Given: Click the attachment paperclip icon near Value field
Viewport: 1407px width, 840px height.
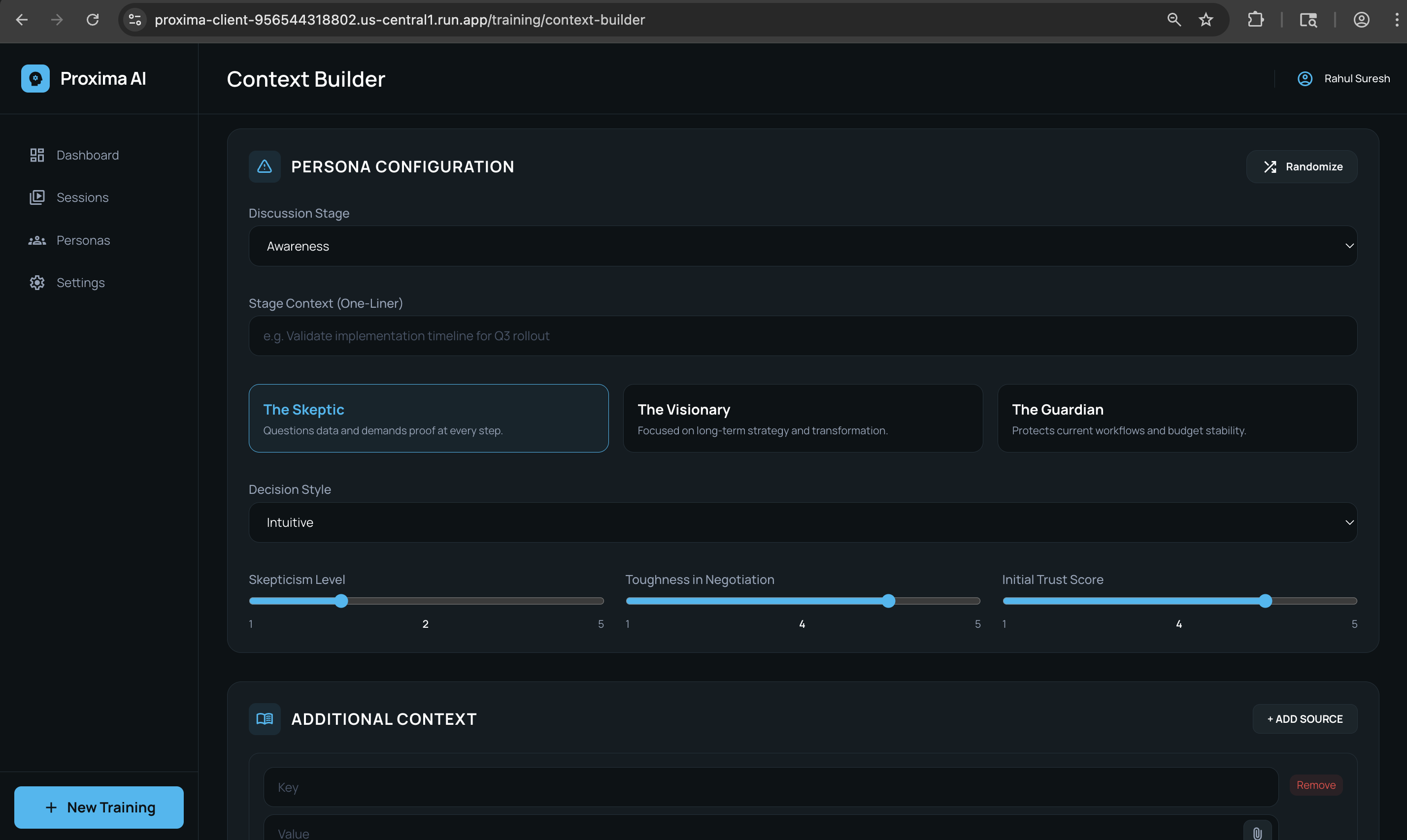Looking at the screenshot, I should [1258, 832].
